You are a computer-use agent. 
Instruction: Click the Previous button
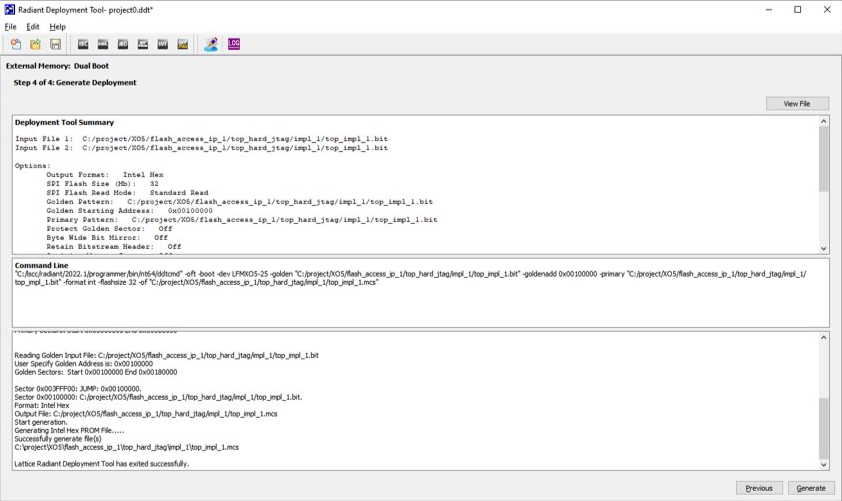tap(759, 488)
